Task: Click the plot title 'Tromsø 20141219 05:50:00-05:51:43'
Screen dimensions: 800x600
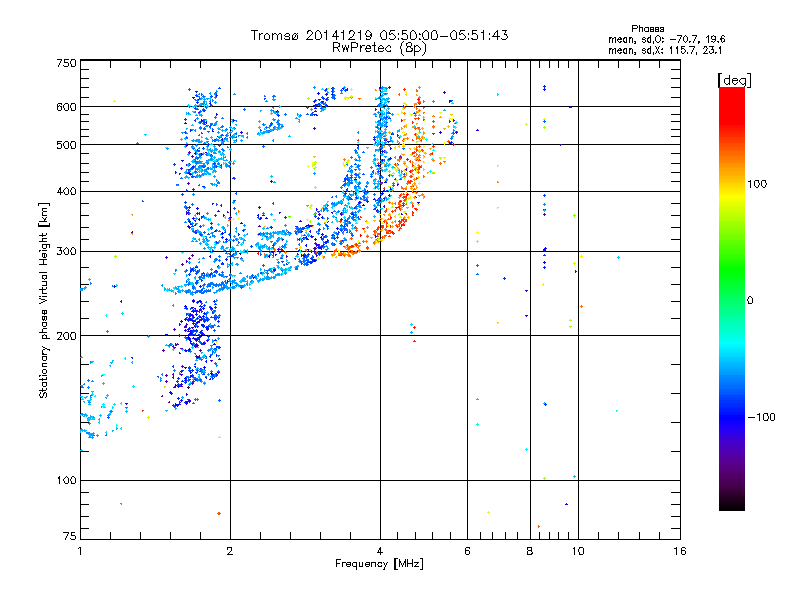Action: point(380,35)
